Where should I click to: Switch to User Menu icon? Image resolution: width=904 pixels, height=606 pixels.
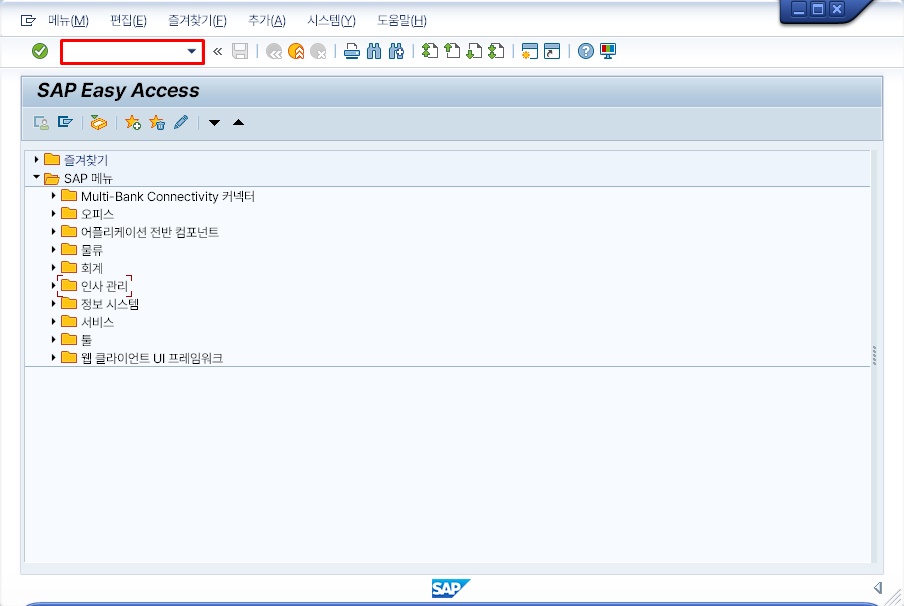coord(41,122)
